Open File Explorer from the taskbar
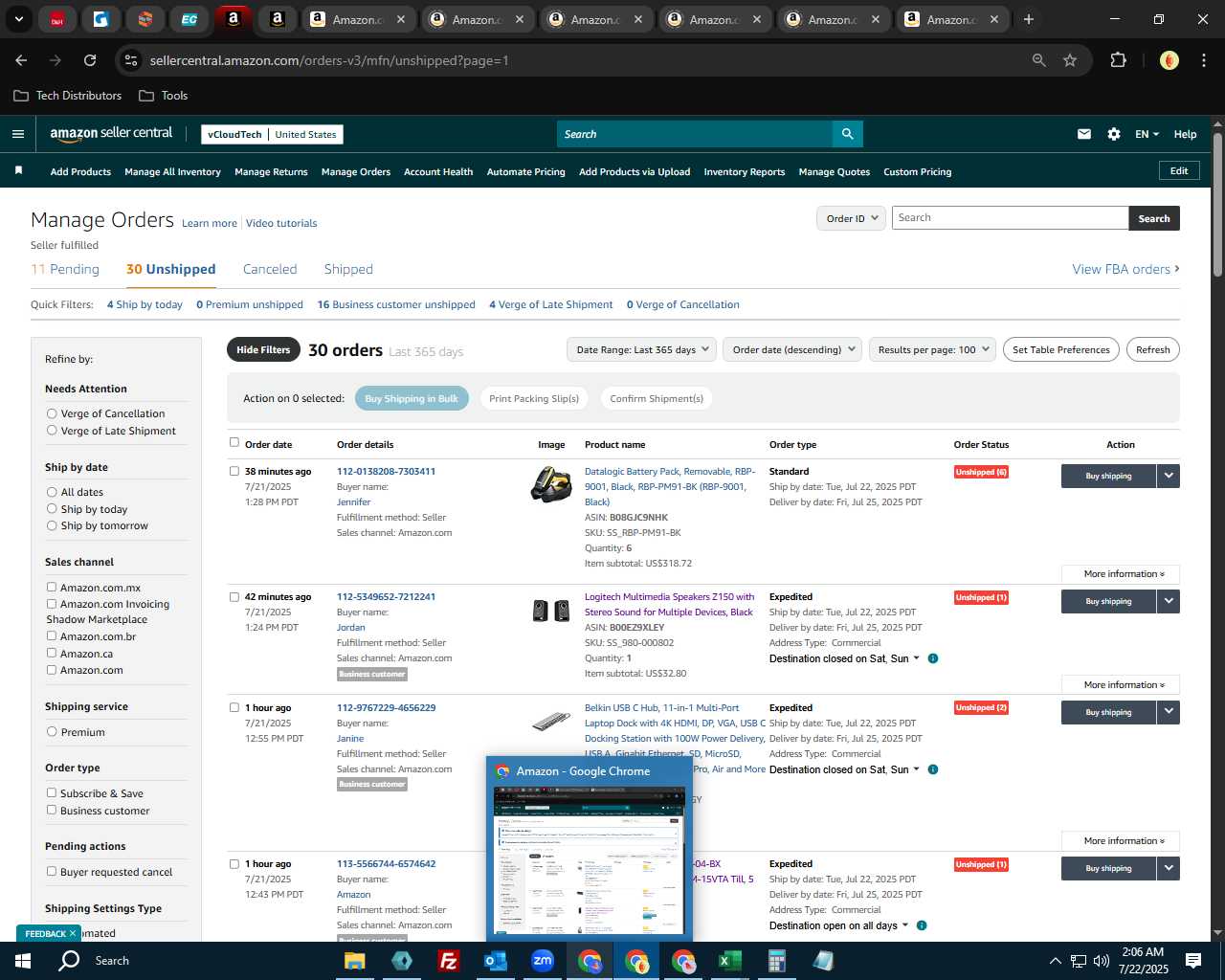This screenshot has width=1225, height=980. (x=355, y=961)
